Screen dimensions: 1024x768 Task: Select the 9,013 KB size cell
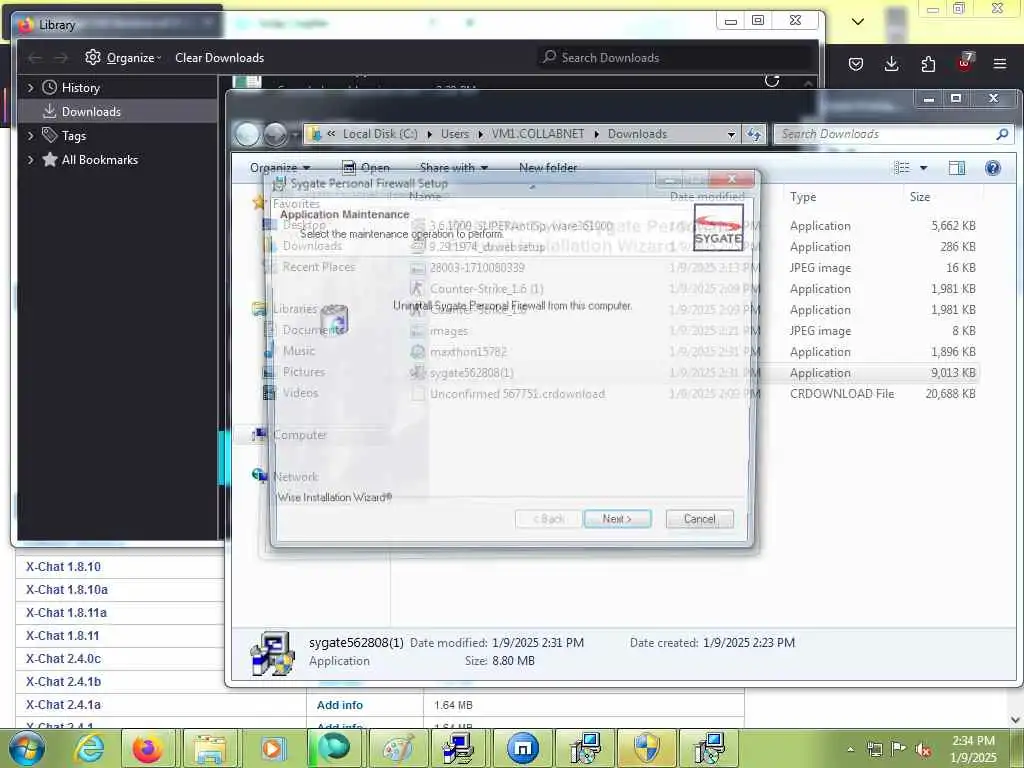pyautogui.click(x=953, y=373)
